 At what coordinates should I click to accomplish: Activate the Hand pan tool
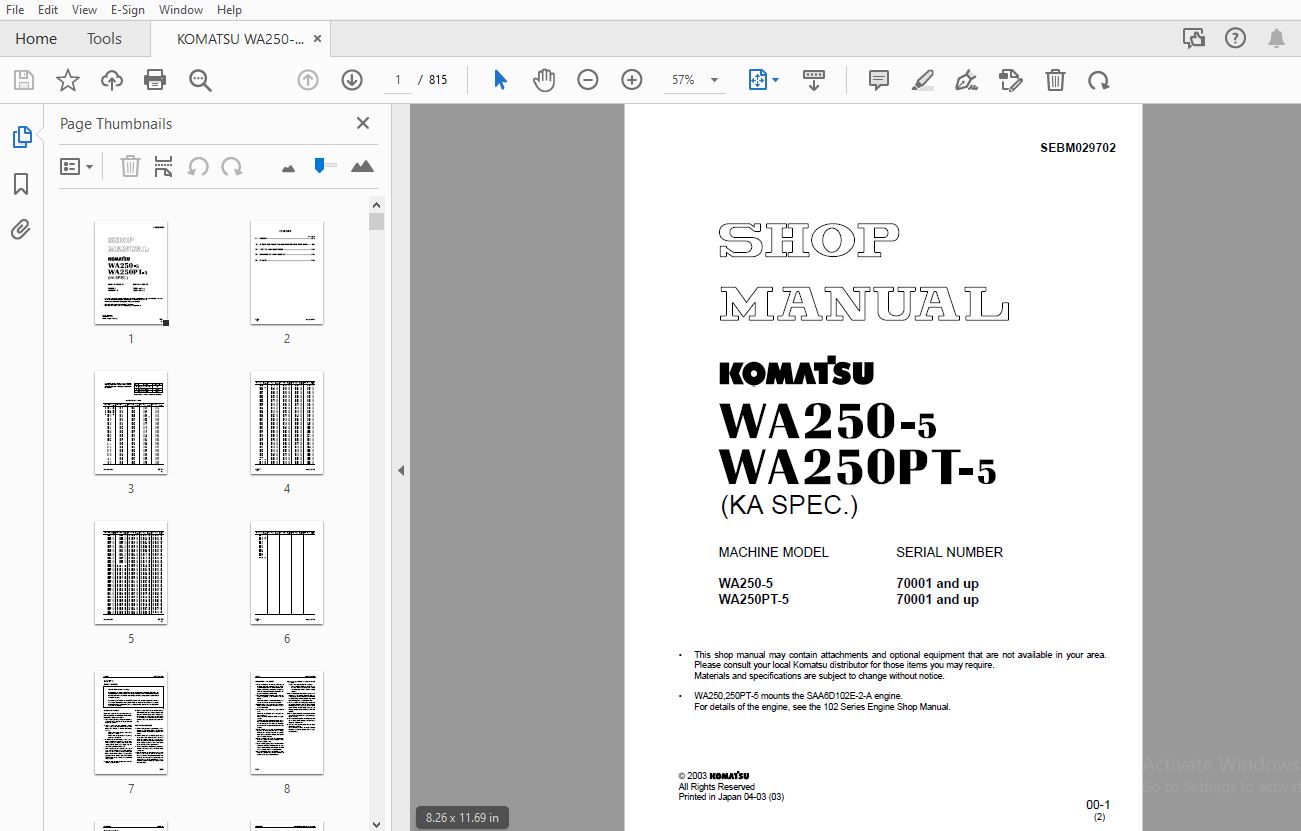click(x=544, y=80)
